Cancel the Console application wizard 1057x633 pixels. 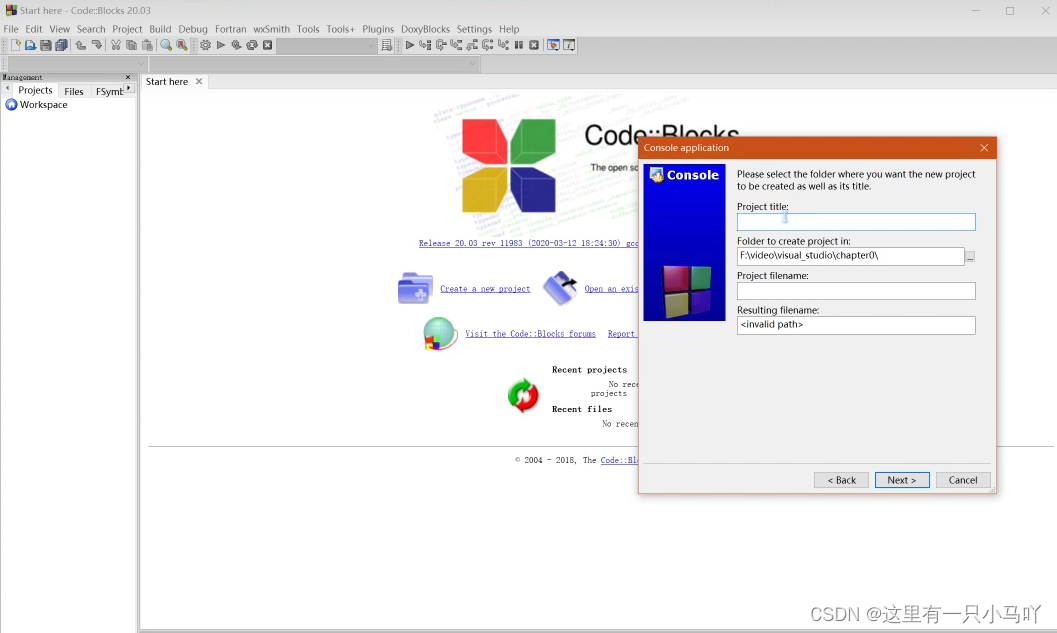963,480
